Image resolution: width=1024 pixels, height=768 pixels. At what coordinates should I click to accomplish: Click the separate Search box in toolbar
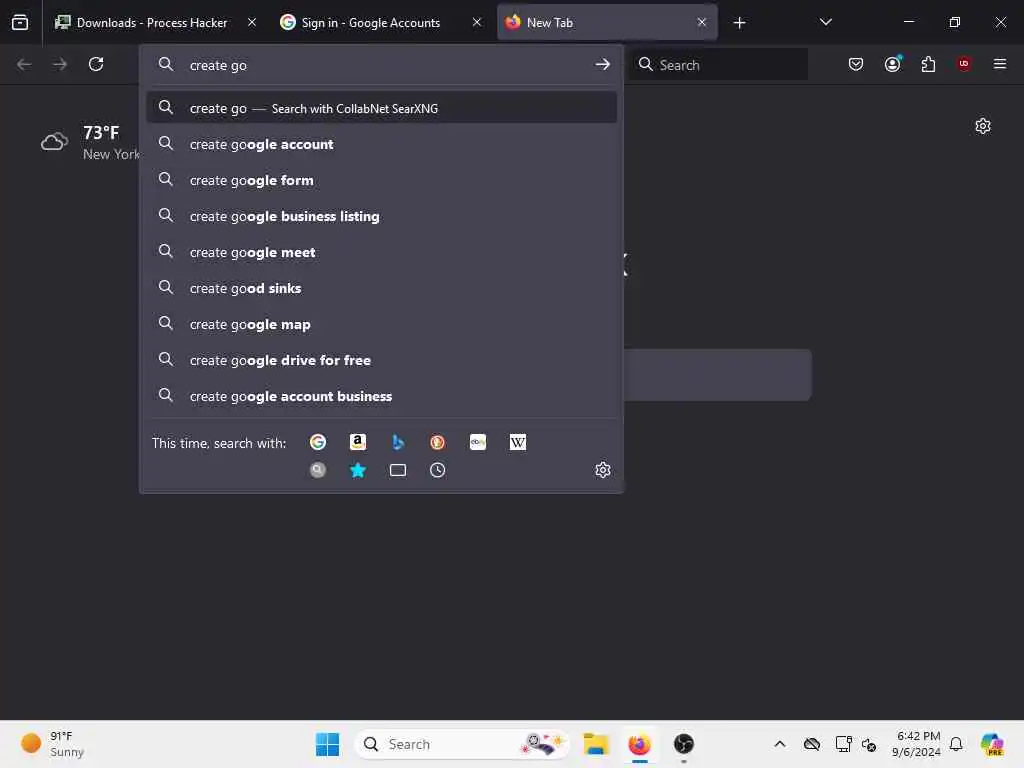coord(718,65)
